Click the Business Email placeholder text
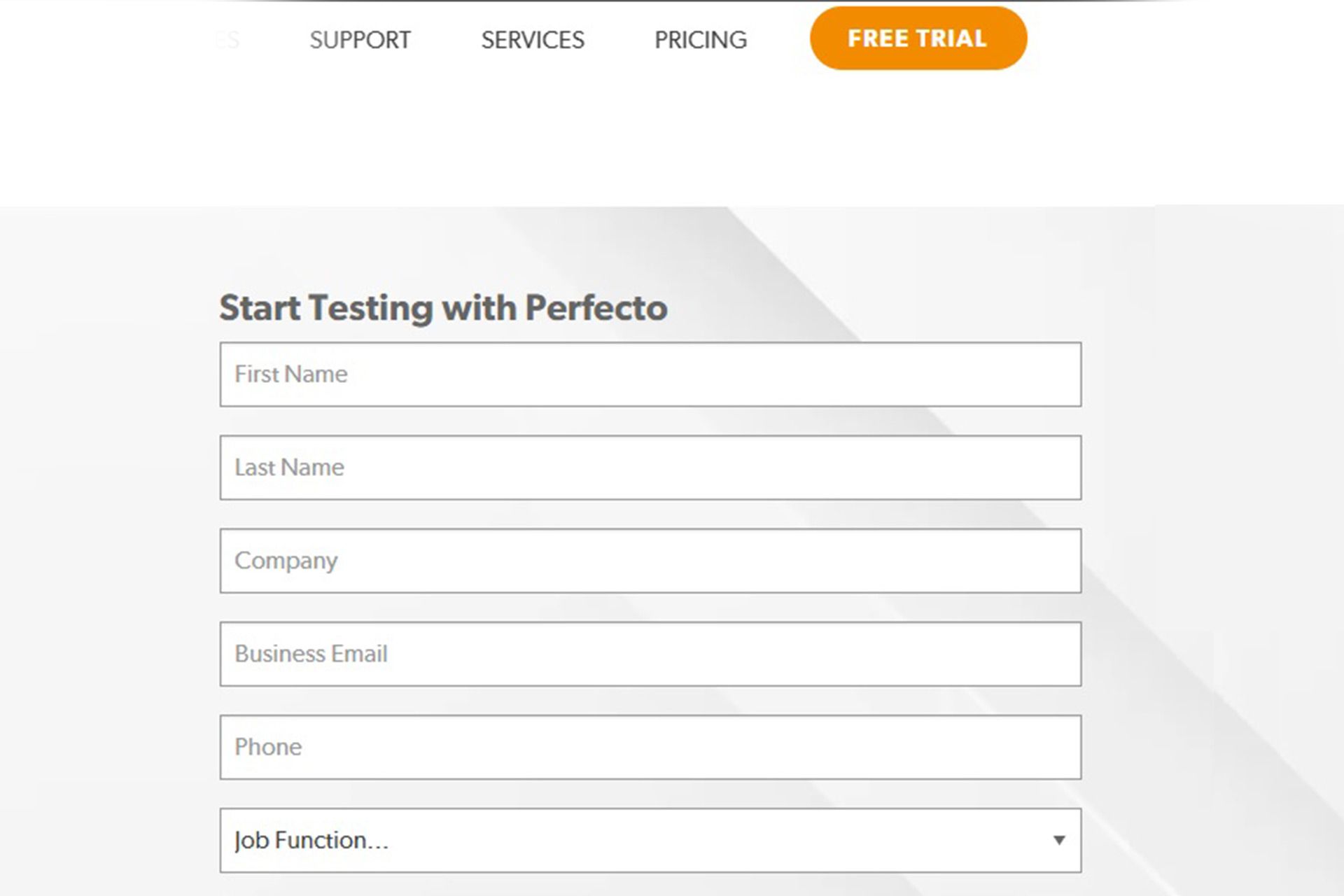Image resolution: width=1344 pixels, height=896 pixels. pyautogui.click(x=311, y=654)
